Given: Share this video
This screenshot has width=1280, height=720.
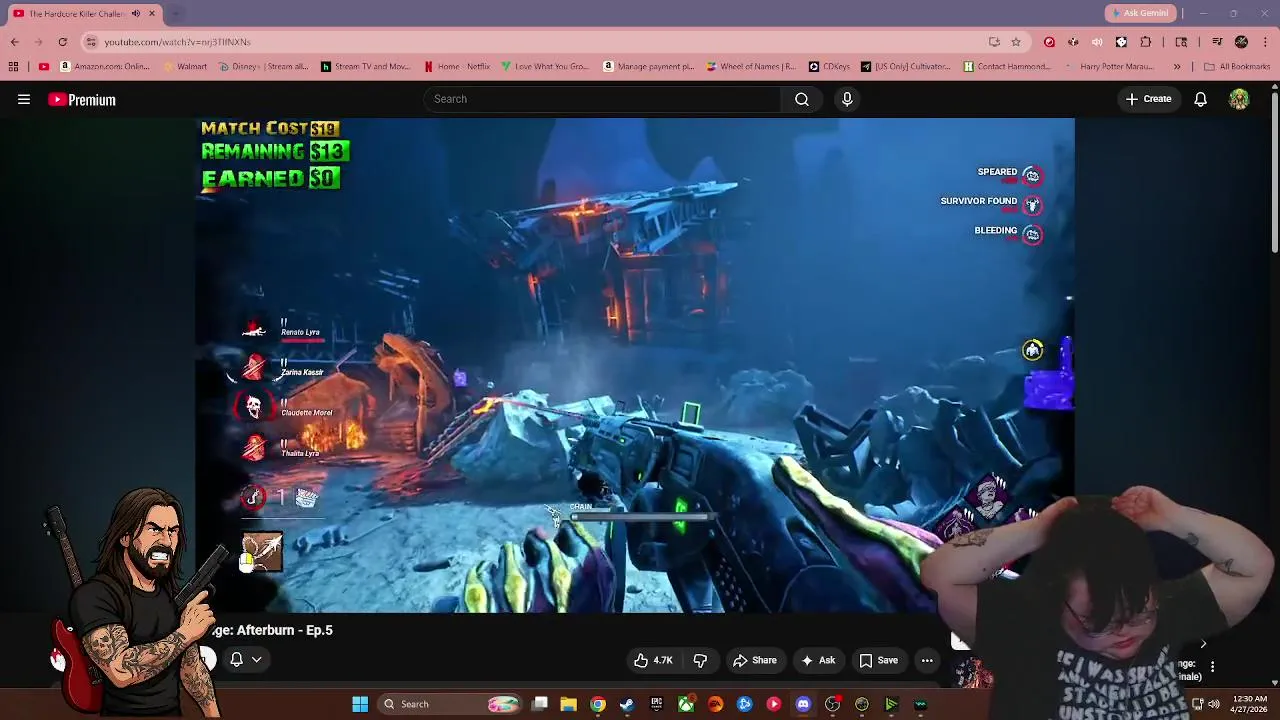Looking at the screenshot, I should [754, 660].
